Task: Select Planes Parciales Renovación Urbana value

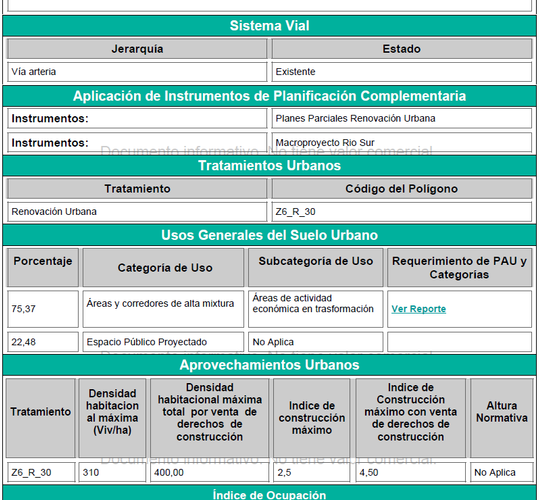Action: (402, 119)
